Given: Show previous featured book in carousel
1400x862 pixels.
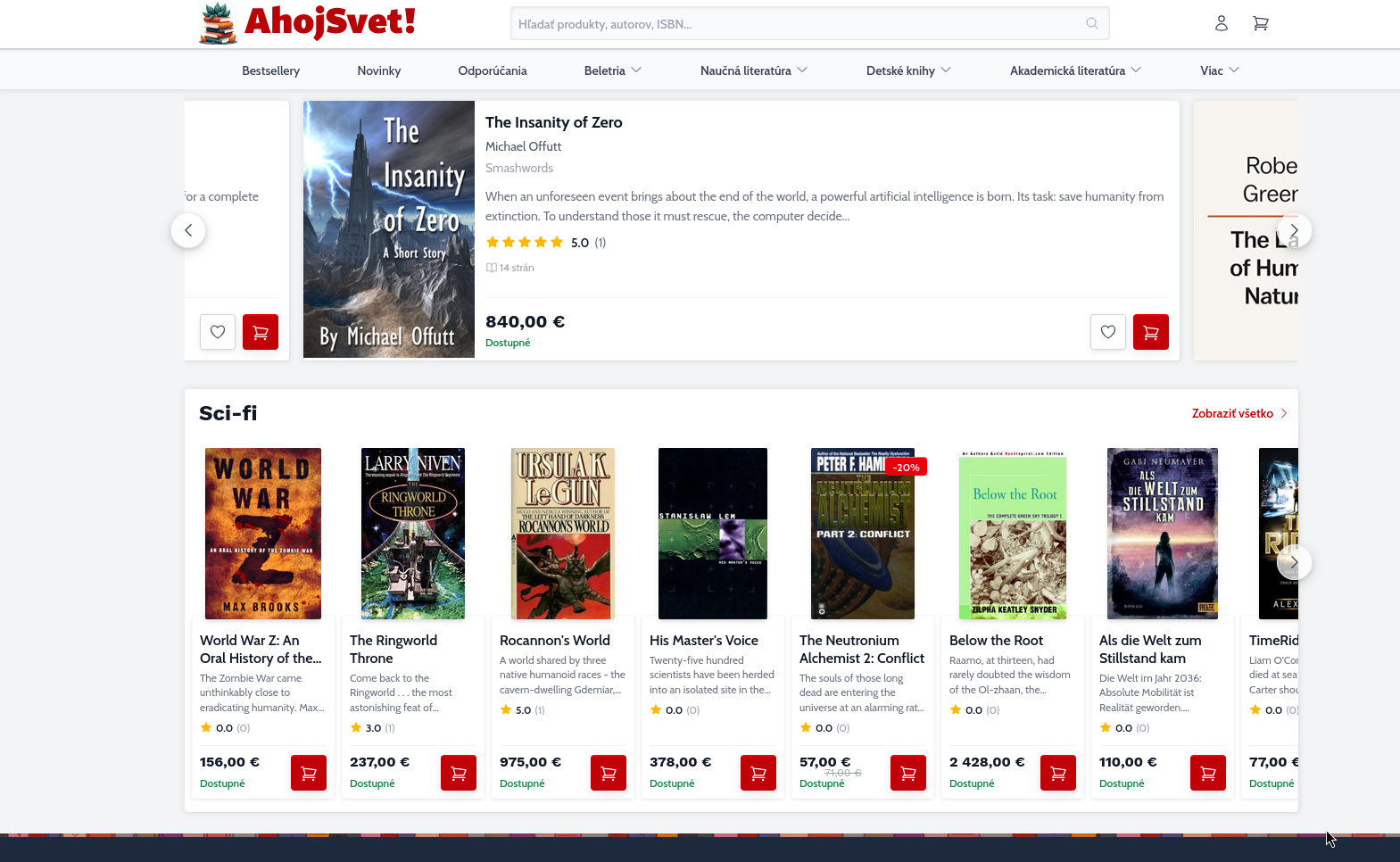Looking at the screenshot, I should pos(188,230).
